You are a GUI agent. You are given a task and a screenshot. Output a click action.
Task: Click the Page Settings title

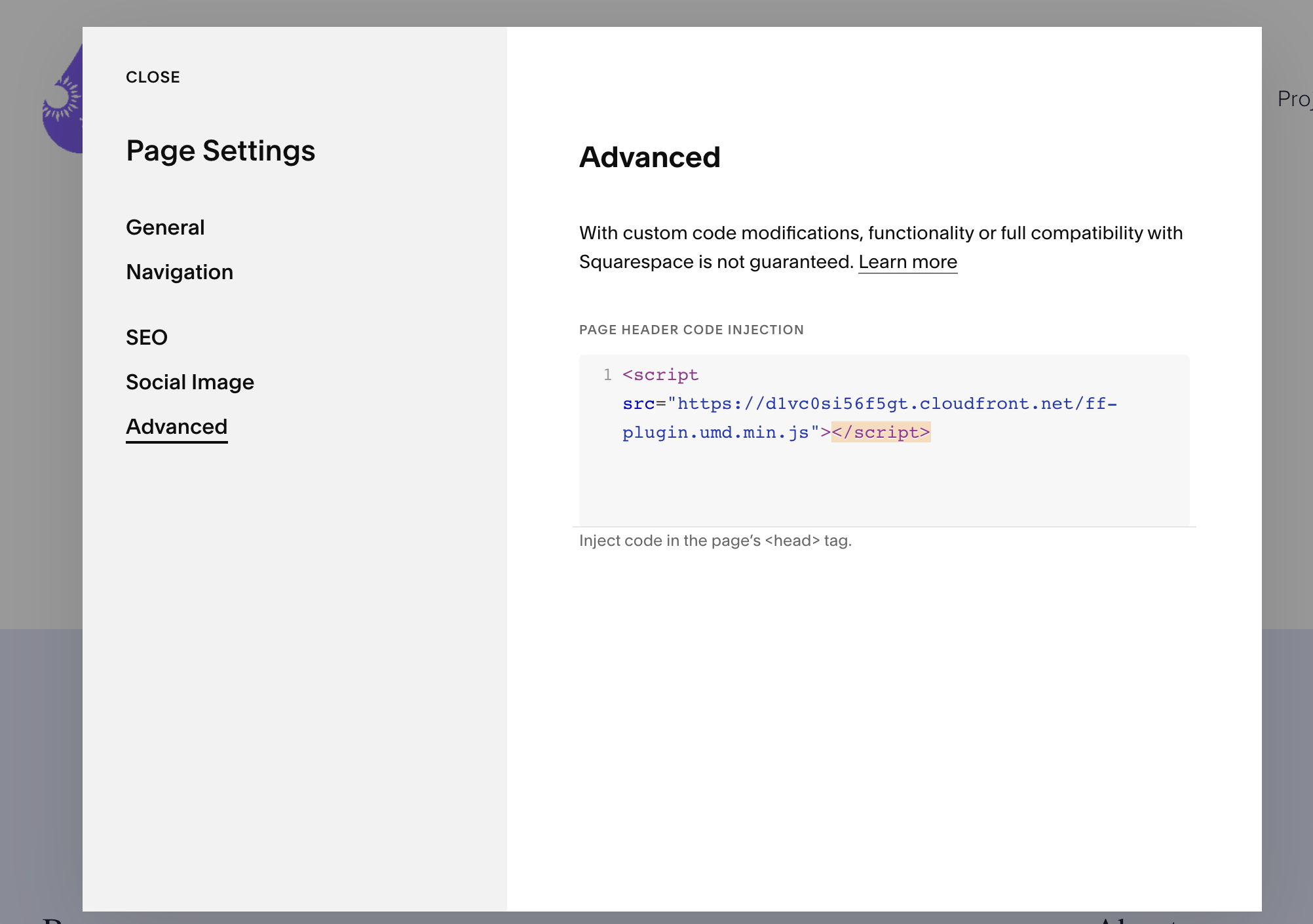220,151
